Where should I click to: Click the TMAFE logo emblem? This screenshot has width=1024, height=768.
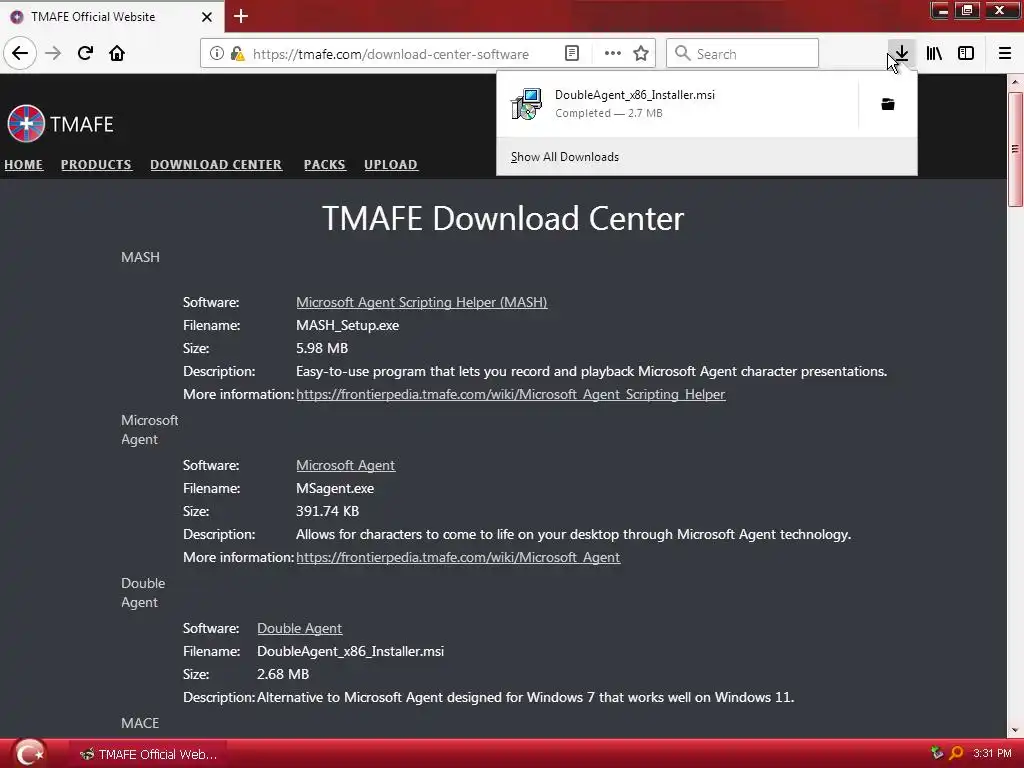tap(26, 123)
